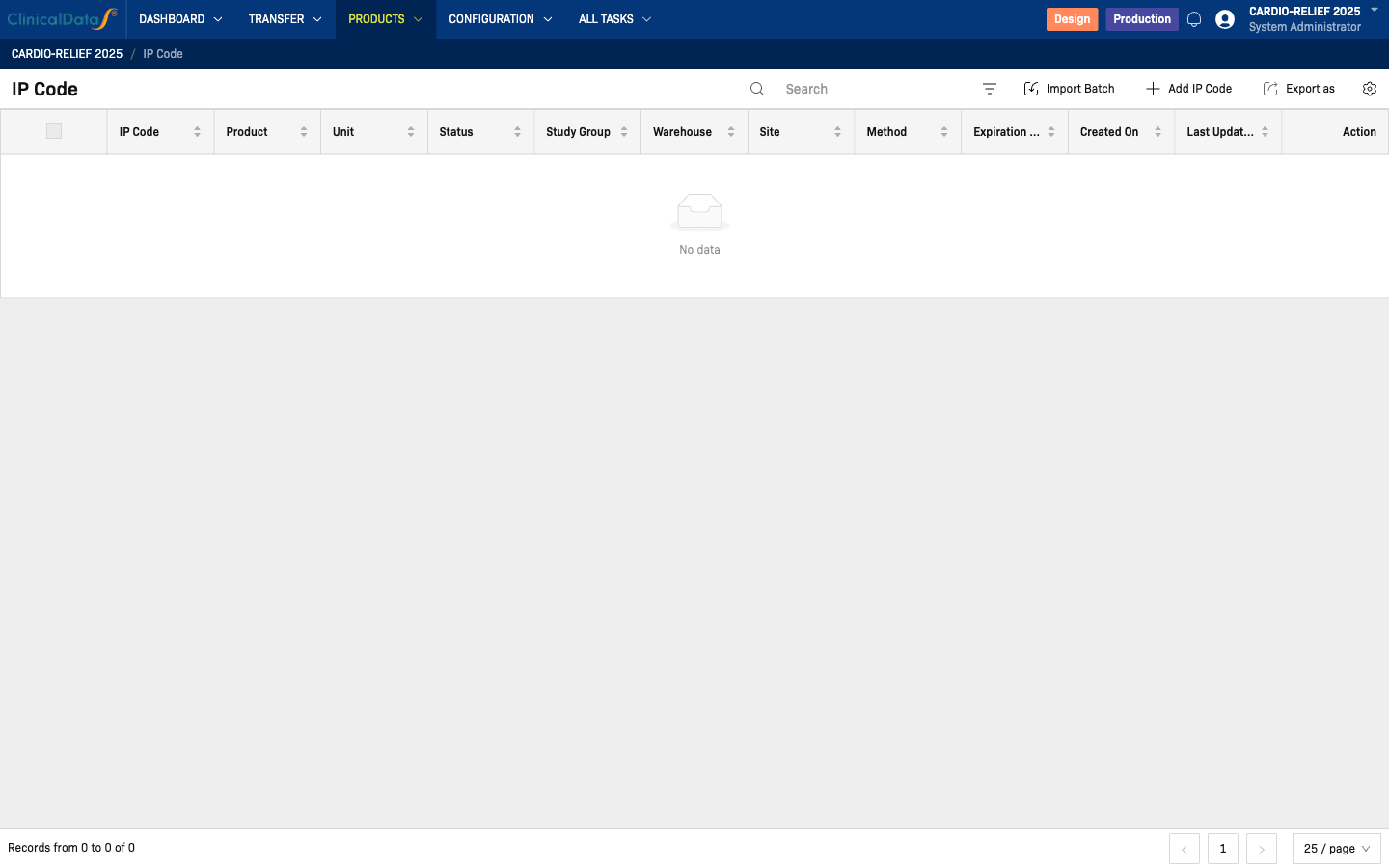The image size is (1389, 868).
Task: Open table settings gear icon
Action: coord(1369,89)
